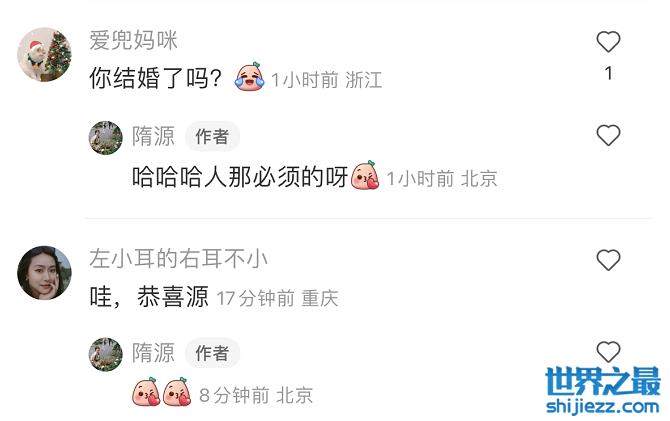Click the username 左小耳的右耳不小
This screenshot has height=421, width=670.
(179, 259)
